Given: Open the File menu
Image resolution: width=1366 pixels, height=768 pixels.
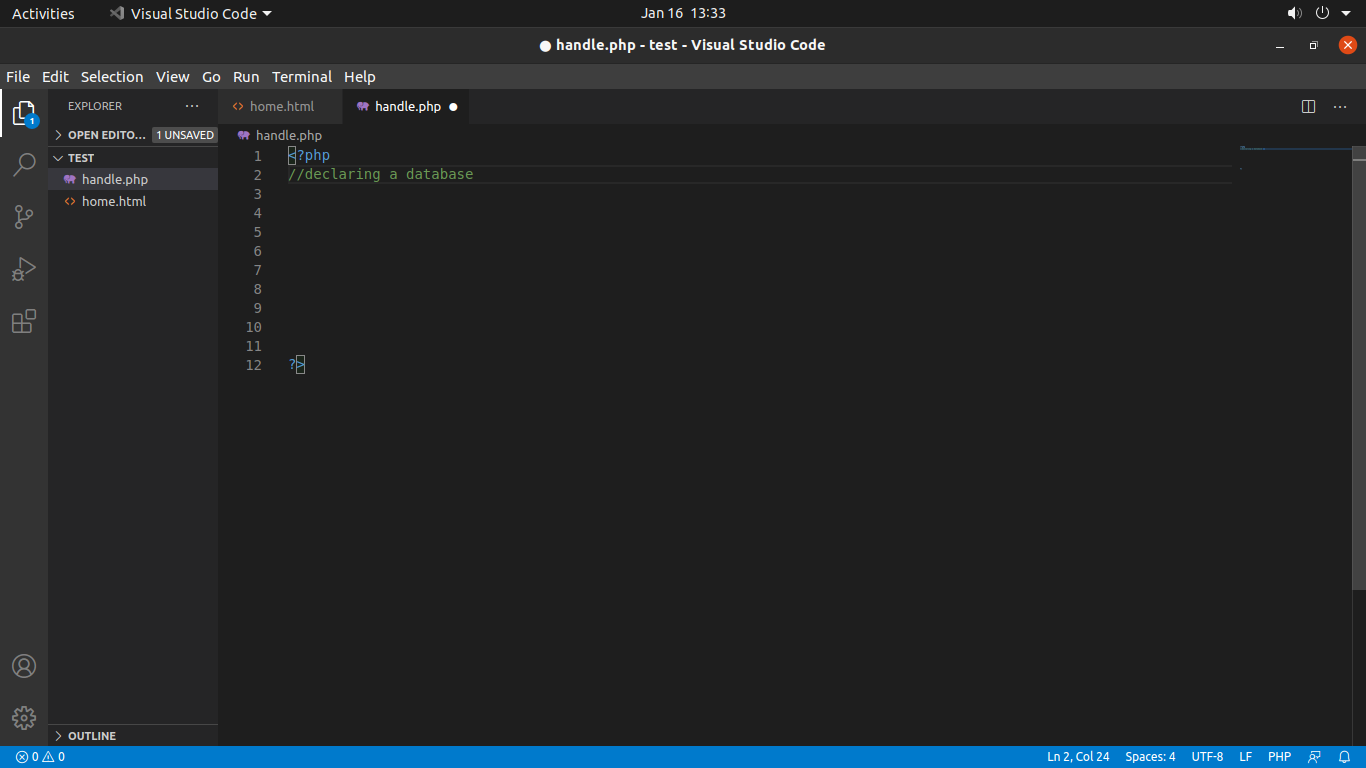Looking at the screenshot, I should [x=18, y=77].
